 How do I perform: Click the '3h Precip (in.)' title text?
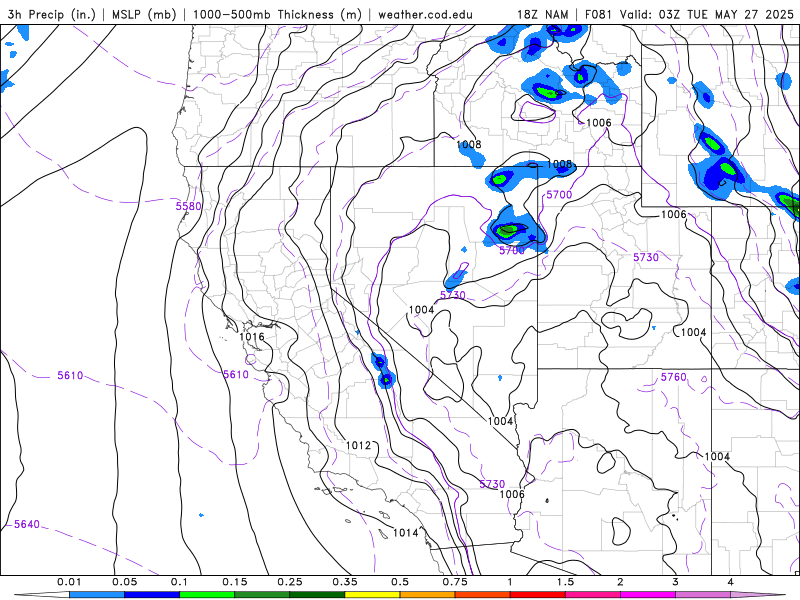click(52, 14)
